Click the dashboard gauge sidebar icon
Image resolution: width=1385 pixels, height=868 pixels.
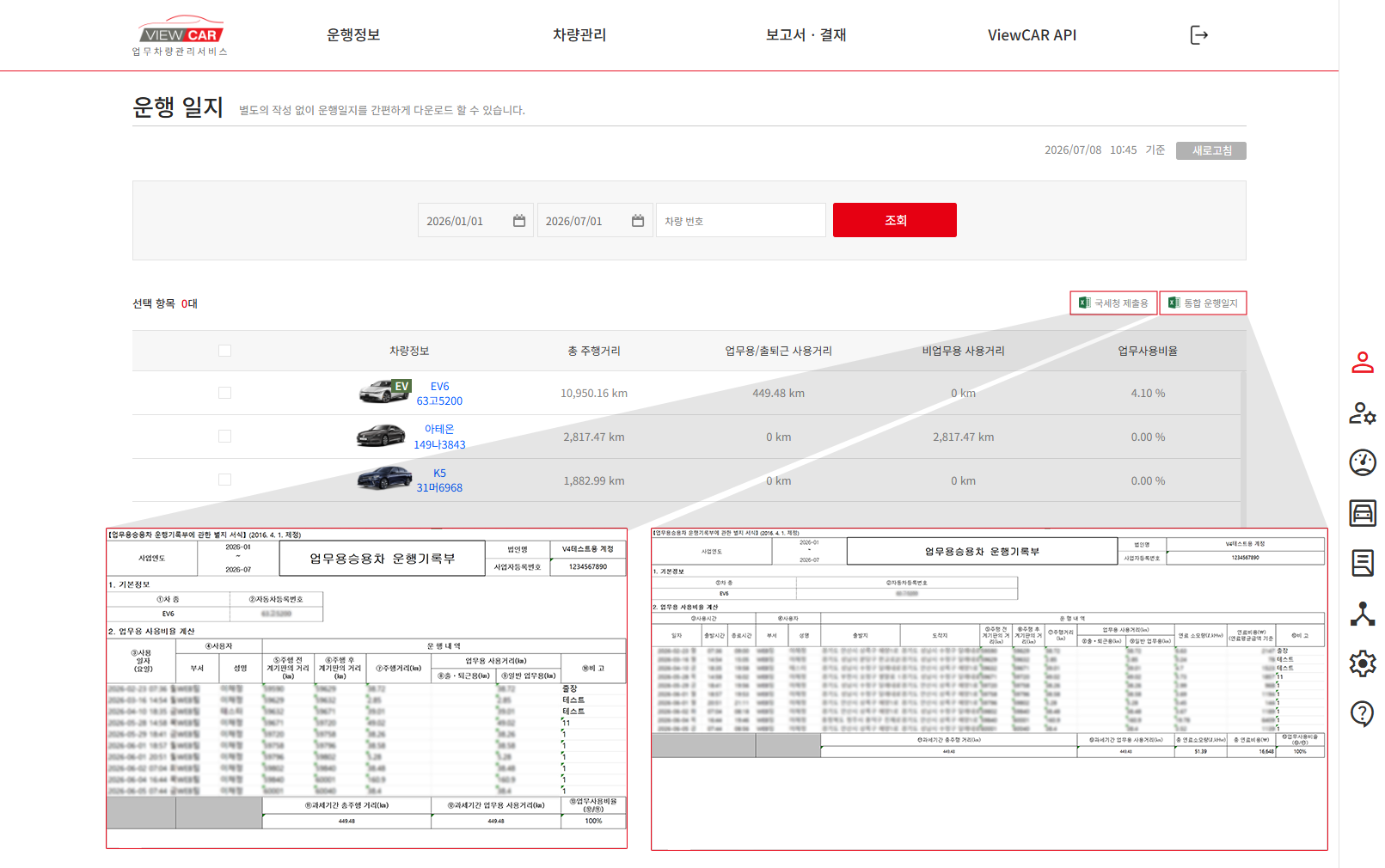click(1363, 462)
